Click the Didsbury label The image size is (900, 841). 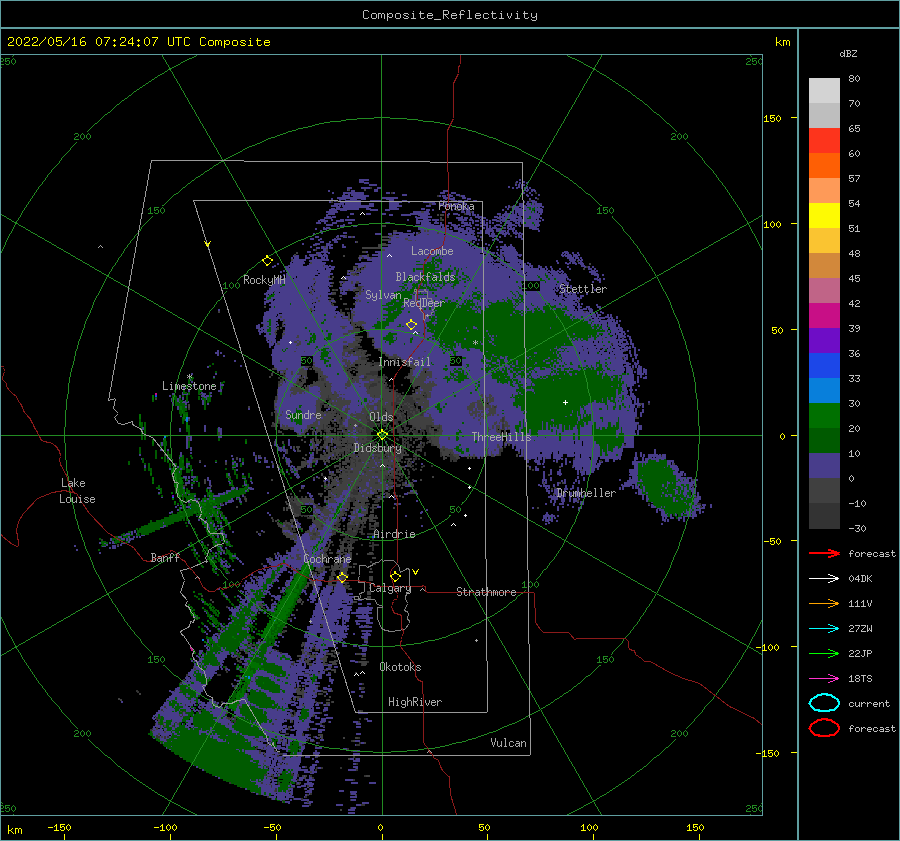(x=378, y=448)
